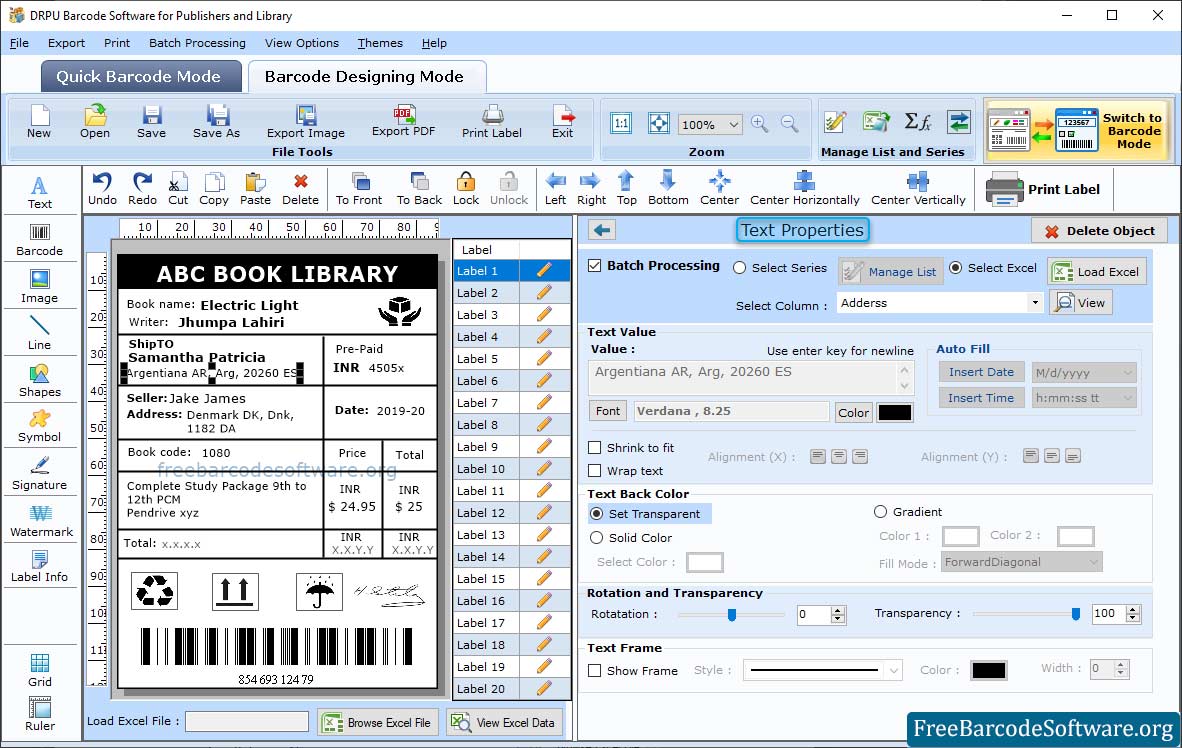Screen dimensions: 1182x748
Task: Open the Fill Mode dropdown
Action: pyautogui.click(x=1093, y=562)
